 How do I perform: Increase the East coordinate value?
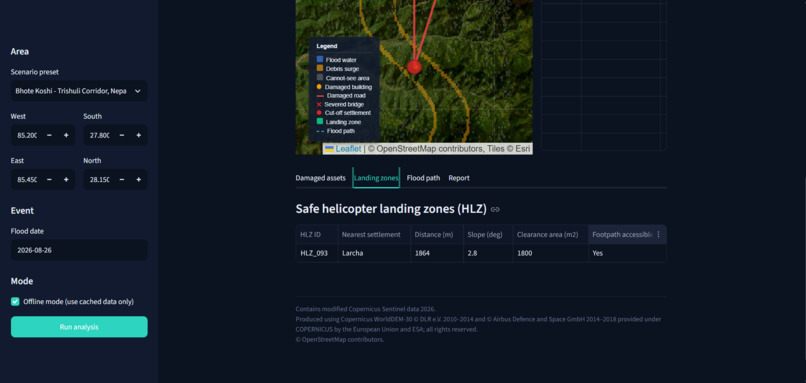click(x=66, y=179)
